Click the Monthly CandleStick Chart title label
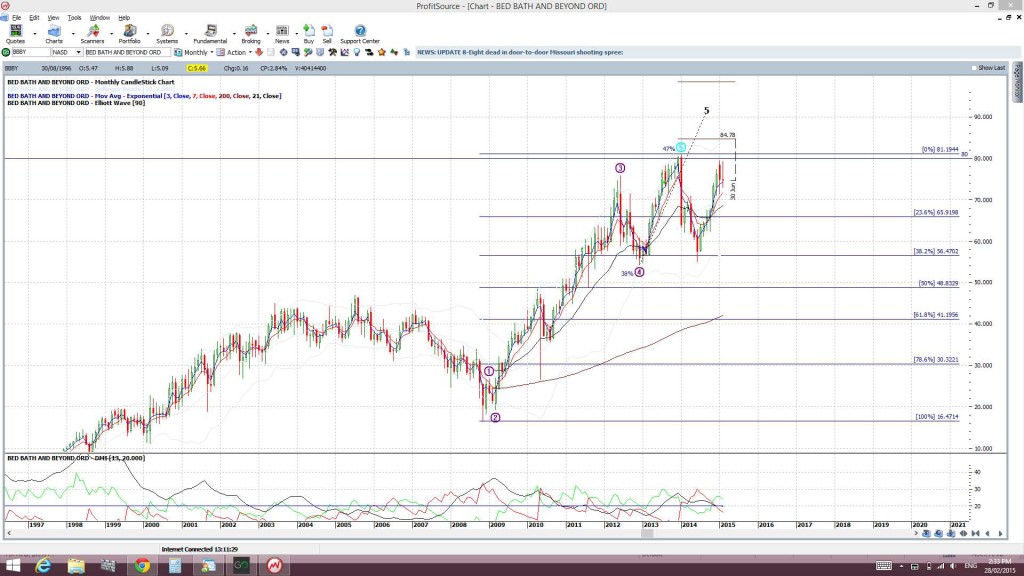 [x=91, y=82]
